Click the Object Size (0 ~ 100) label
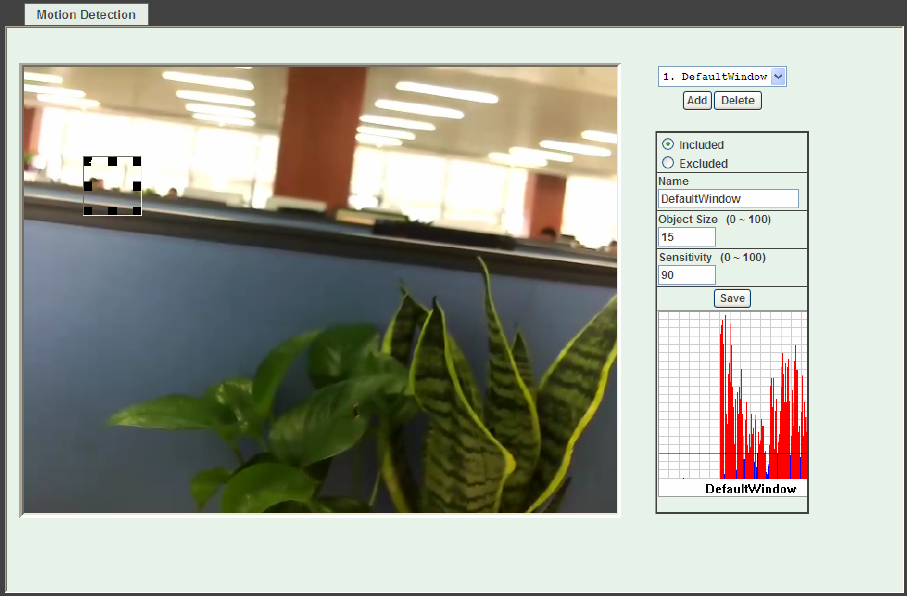 pos(714,219)
